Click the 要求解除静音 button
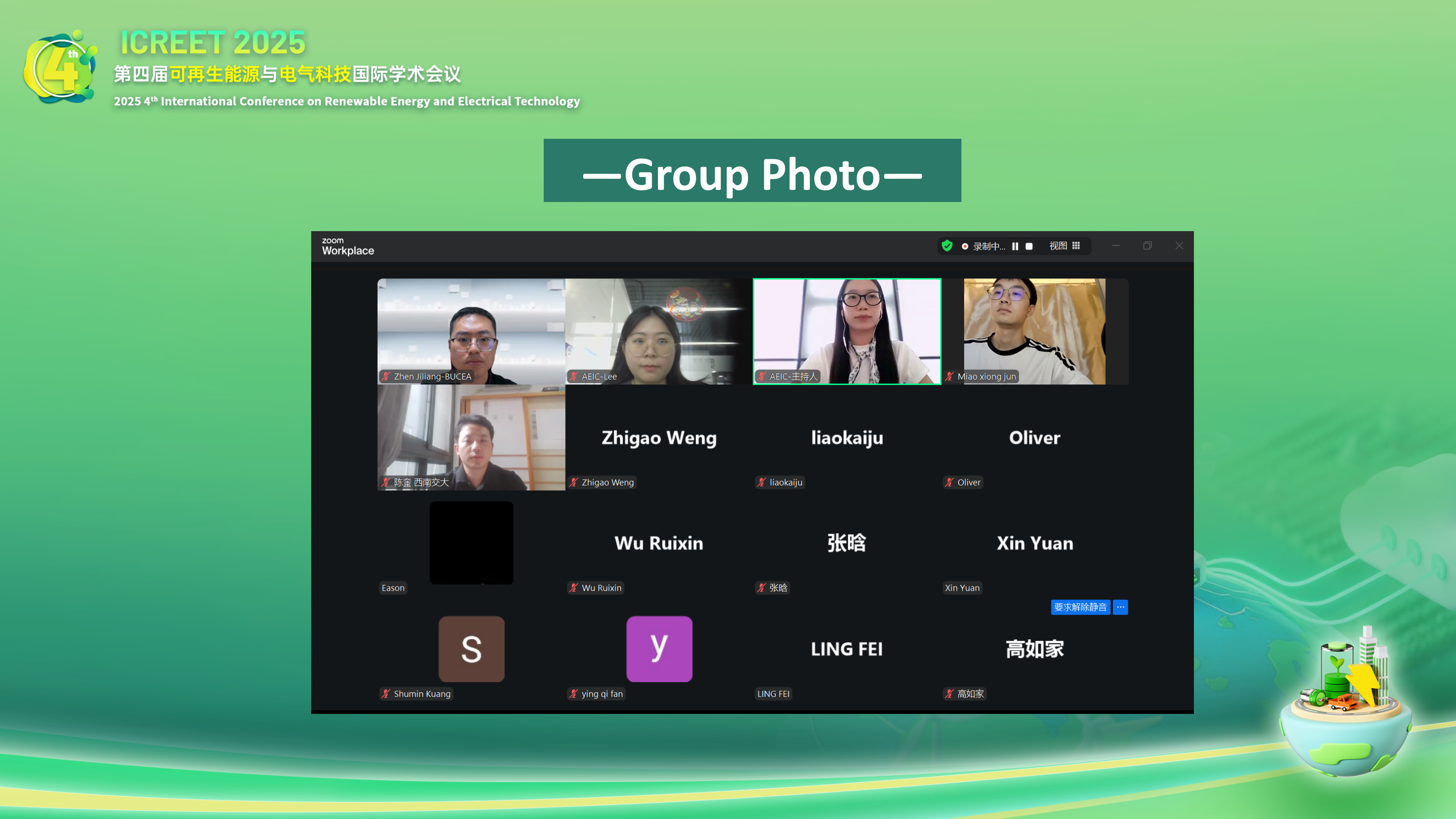Image resolution: width=1456 pixels, height=819 pixels. 1080,607
